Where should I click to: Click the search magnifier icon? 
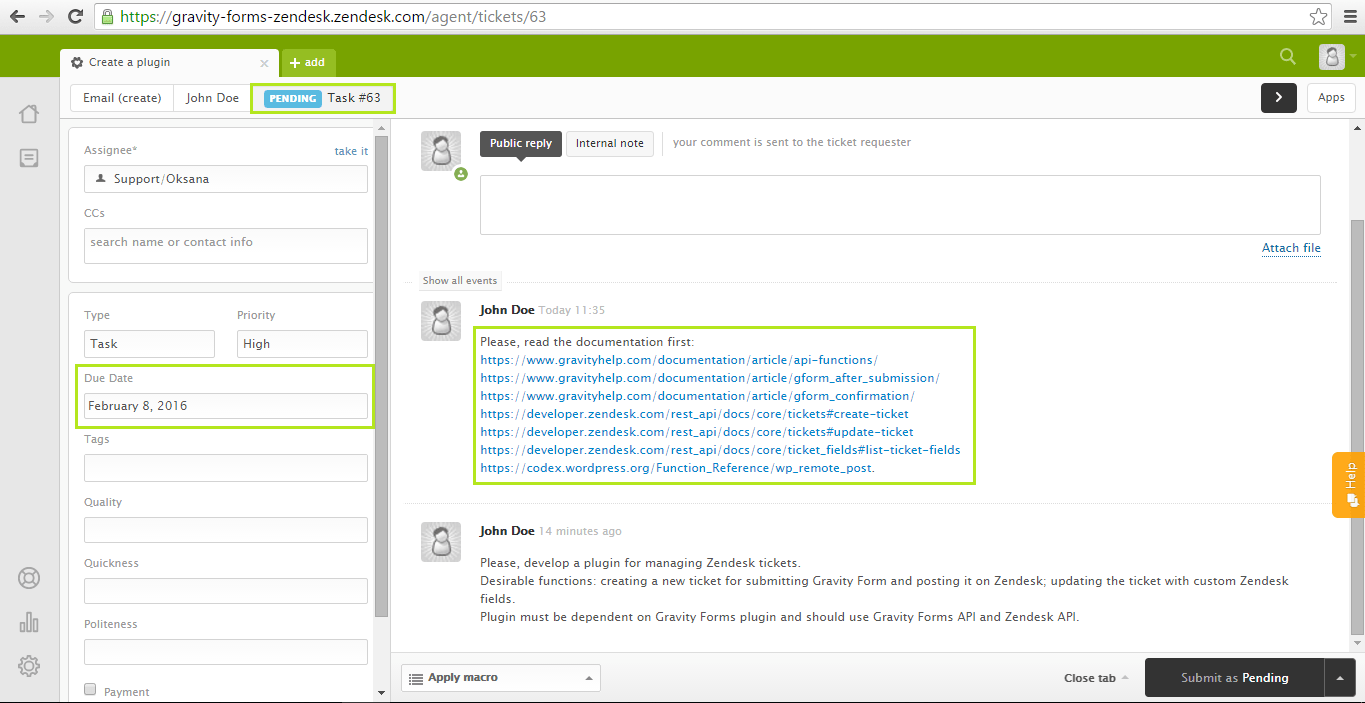coord(1288,56)
